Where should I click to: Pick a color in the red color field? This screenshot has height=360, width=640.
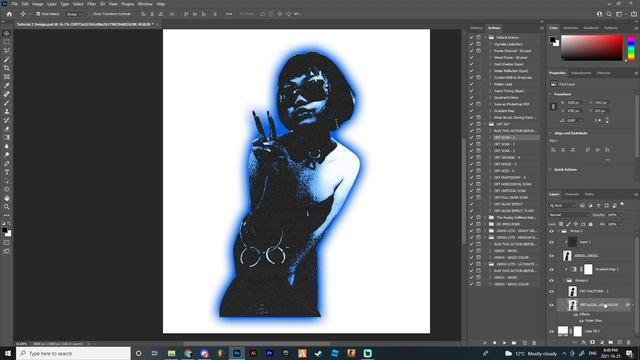(x=592, y=48)
